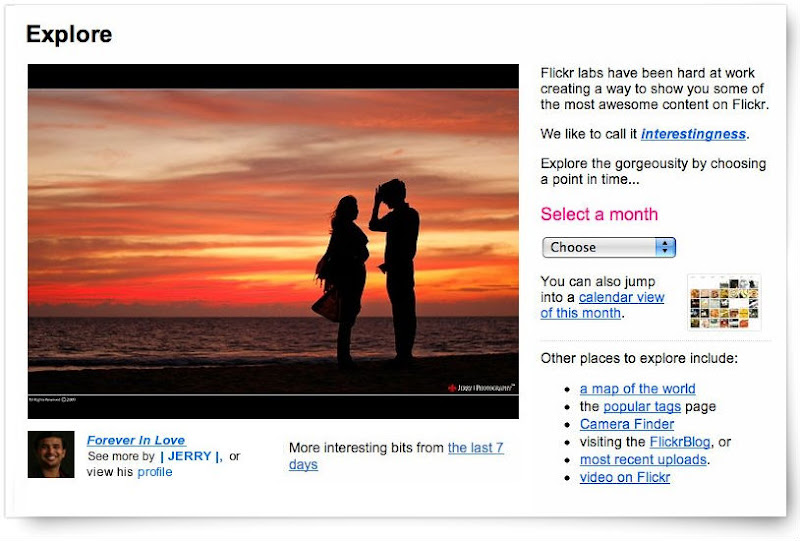This screenshot has width=800, height=541.
Task: Click the photographer's avatar picture
Action: click(x=51, y=454)
